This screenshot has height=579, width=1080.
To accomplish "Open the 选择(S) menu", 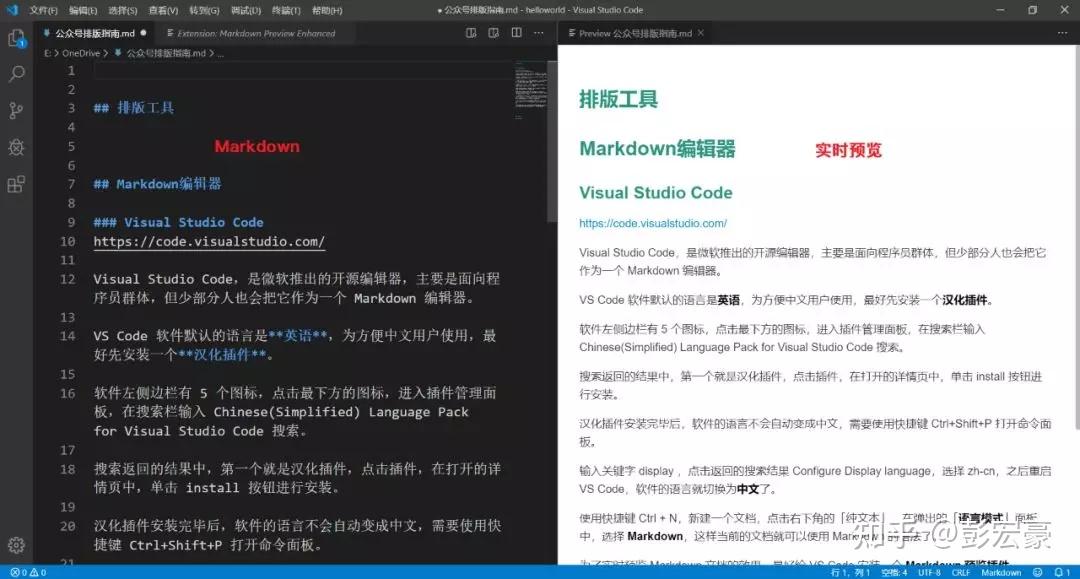I will tap(123, 10).
